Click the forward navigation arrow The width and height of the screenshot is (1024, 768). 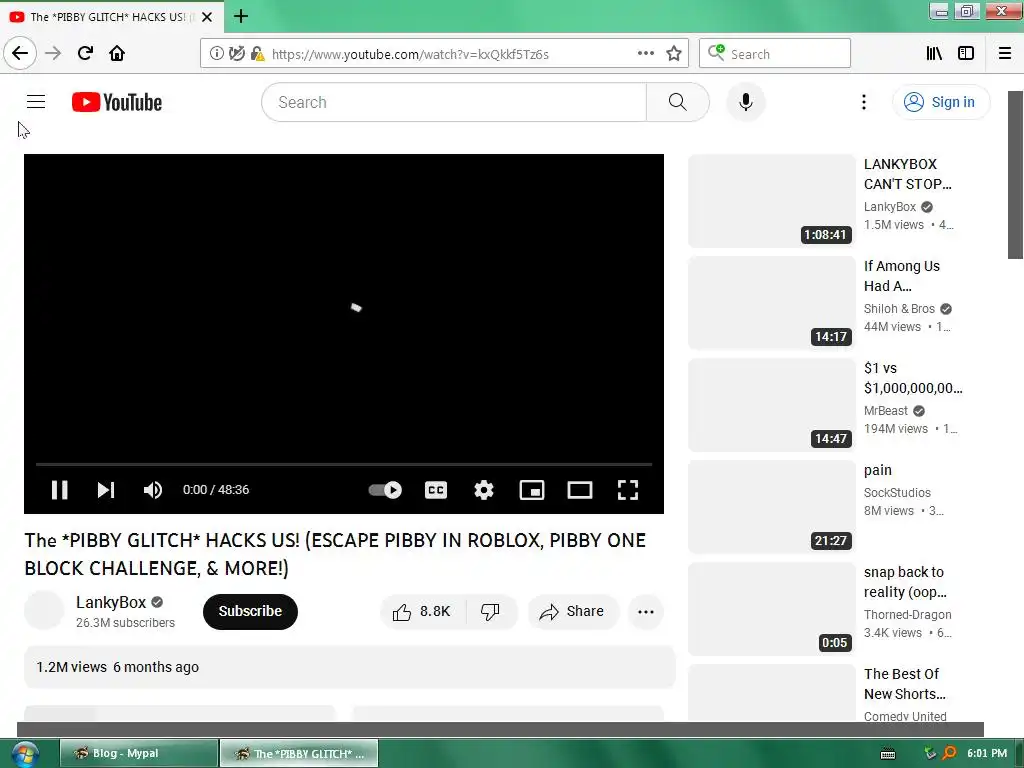[x=53, y=53]
